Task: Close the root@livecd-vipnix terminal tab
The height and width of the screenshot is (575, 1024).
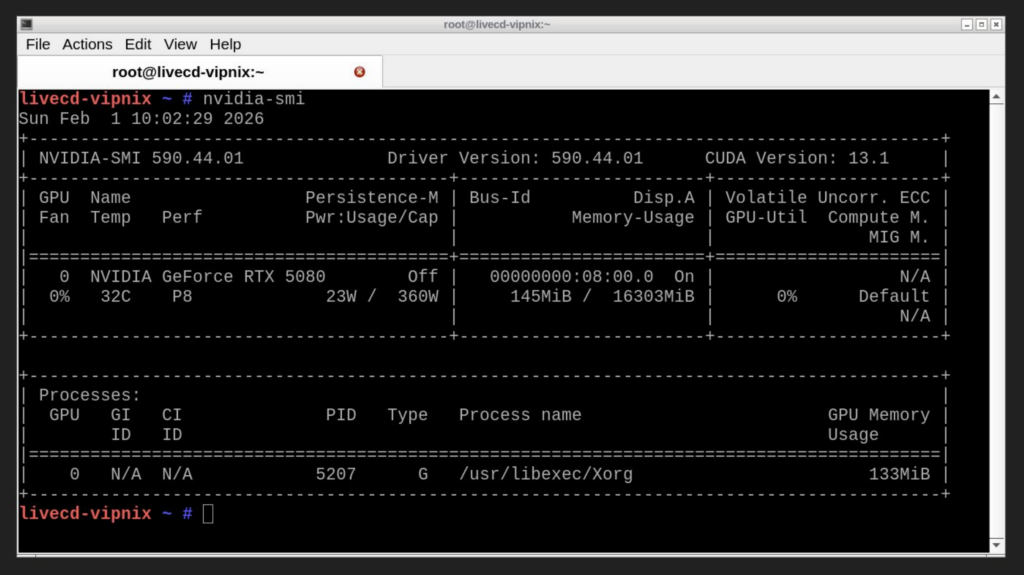Action: click(360, 72)
